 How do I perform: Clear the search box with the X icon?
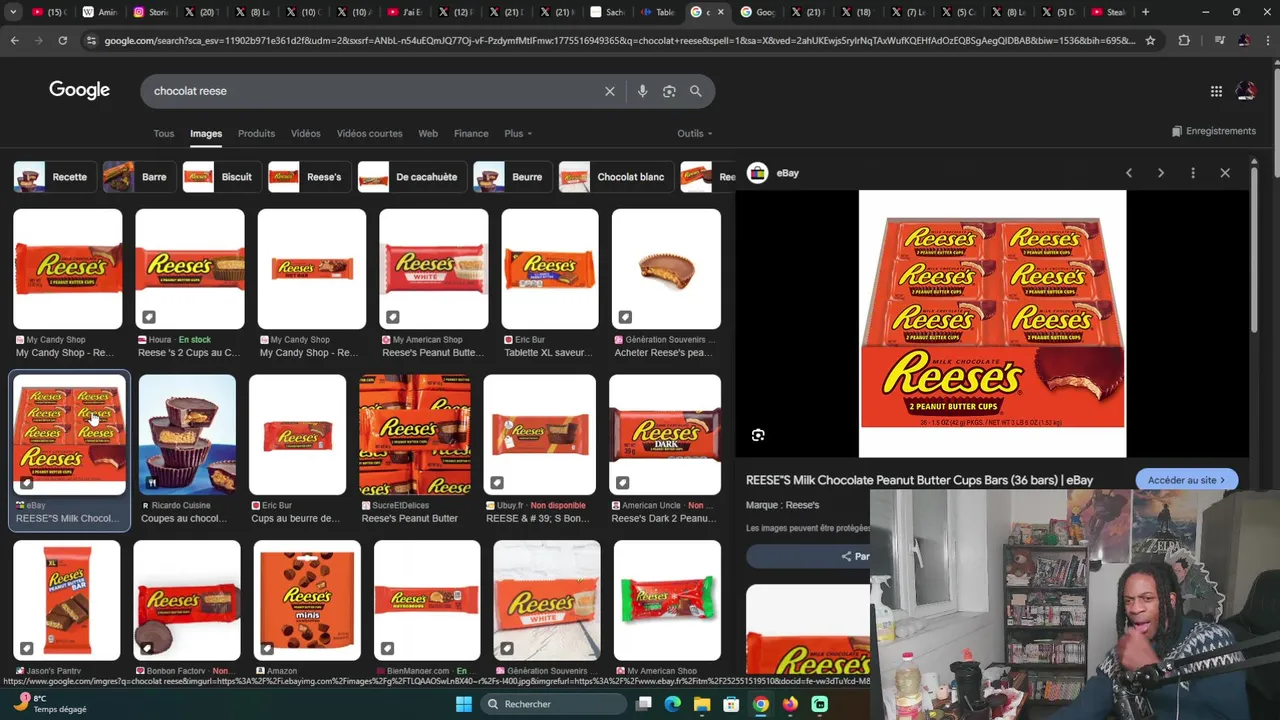[x=610, y=91]
